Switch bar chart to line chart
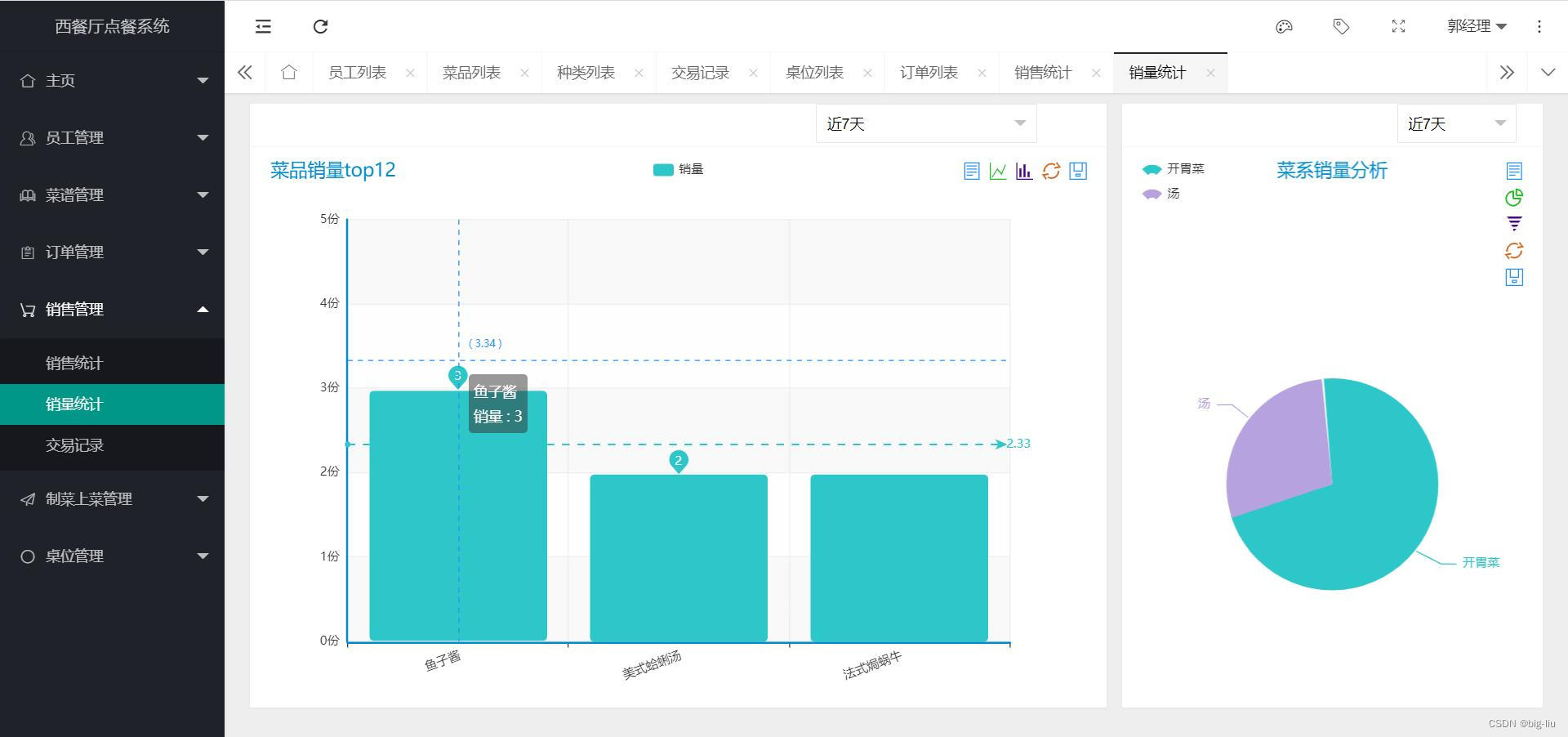 coord(998,171)
